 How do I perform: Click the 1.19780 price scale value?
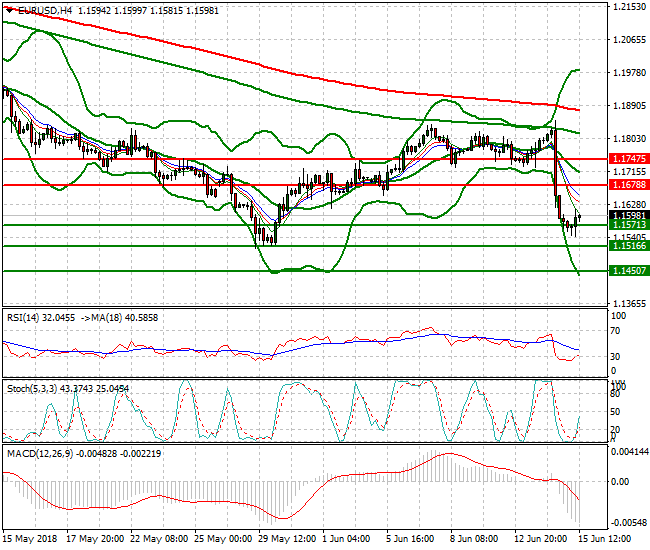(x=629, y=73)
